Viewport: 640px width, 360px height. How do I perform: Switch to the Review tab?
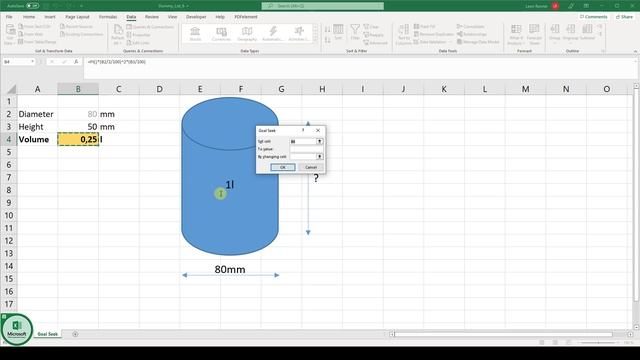click(x=151, y=17)
